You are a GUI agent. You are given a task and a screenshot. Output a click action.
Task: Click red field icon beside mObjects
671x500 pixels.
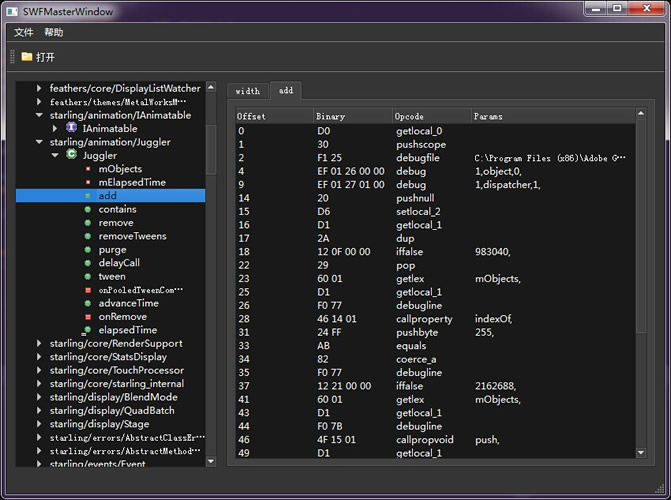(88, 169)
